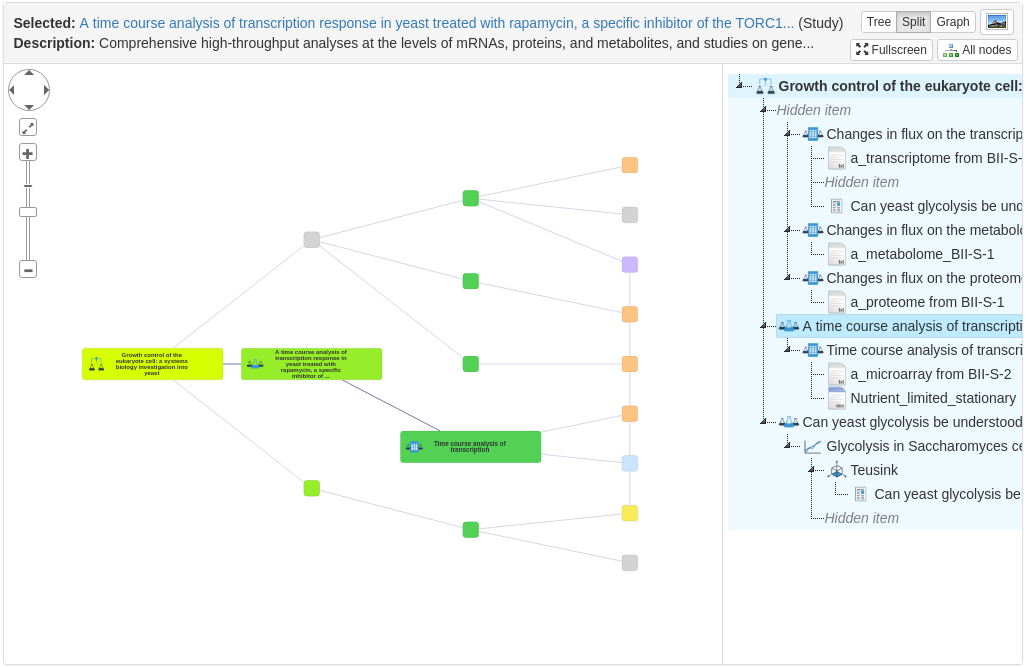Open the selected rapamycin study link
The height and width of the screenshot is (667, 1029).
click(436, 23)
